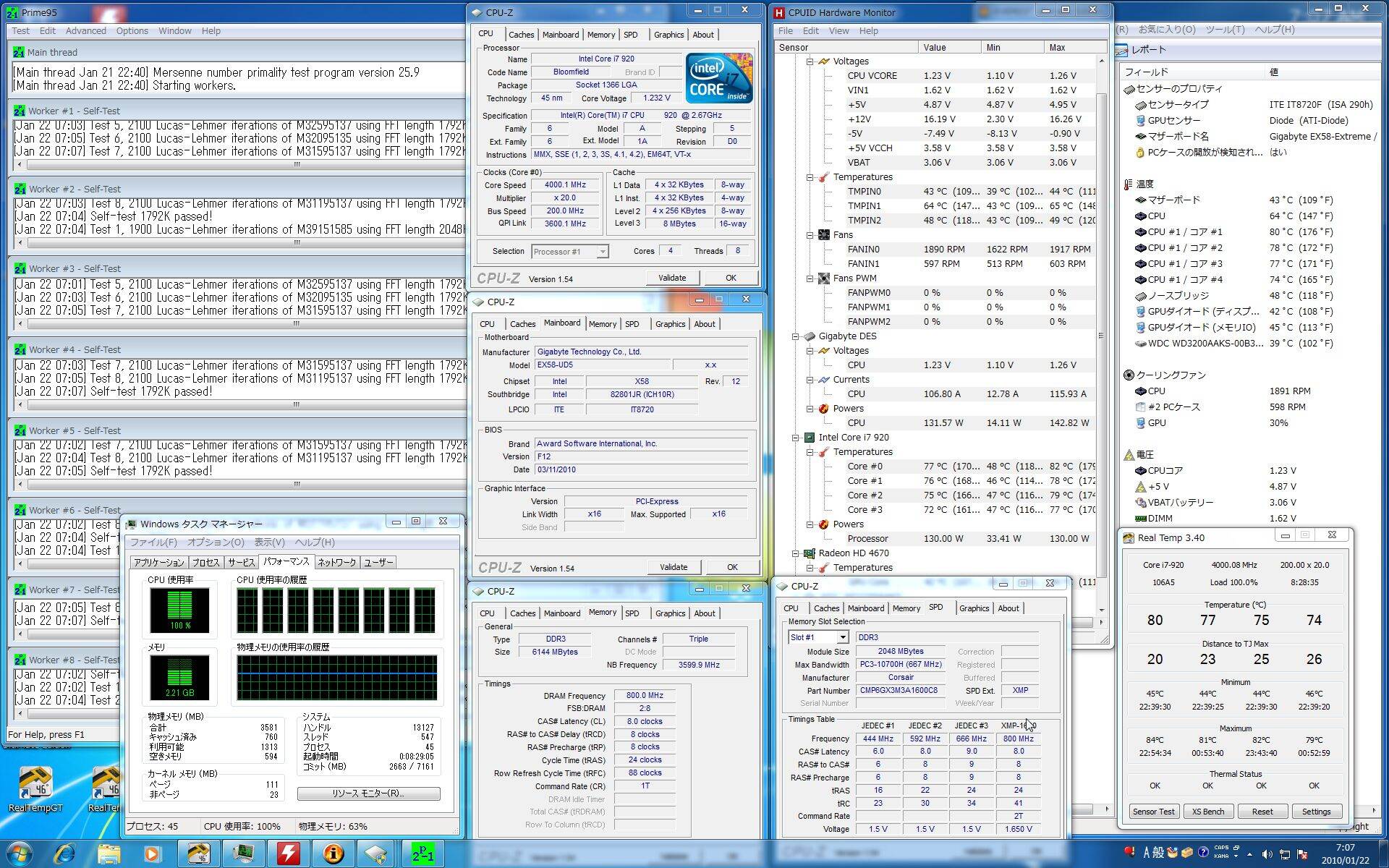Collapse the Intel Core i7 920 node
1389x868 pixels.
795,438
